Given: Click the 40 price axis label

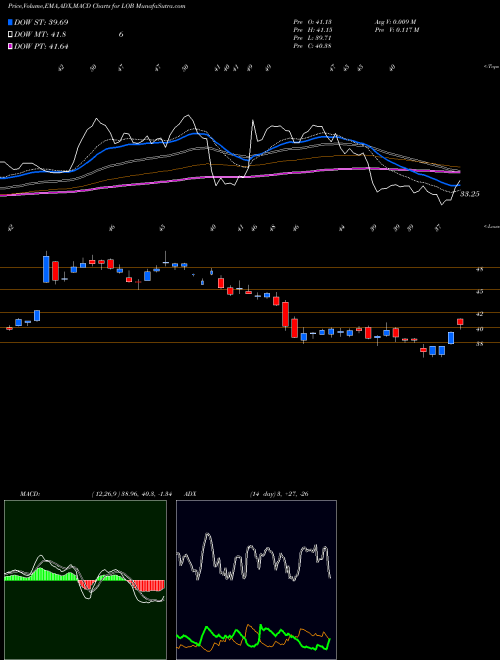Looking at the screenshot, I should click(x=479, y=330).
